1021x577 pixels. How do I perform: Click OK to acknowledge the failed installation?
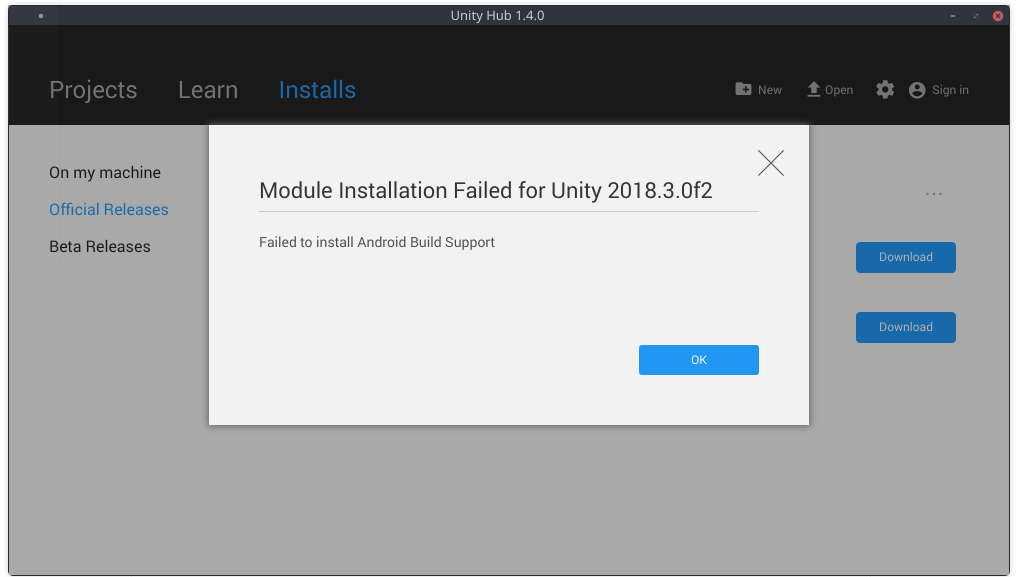click(698, 359)
